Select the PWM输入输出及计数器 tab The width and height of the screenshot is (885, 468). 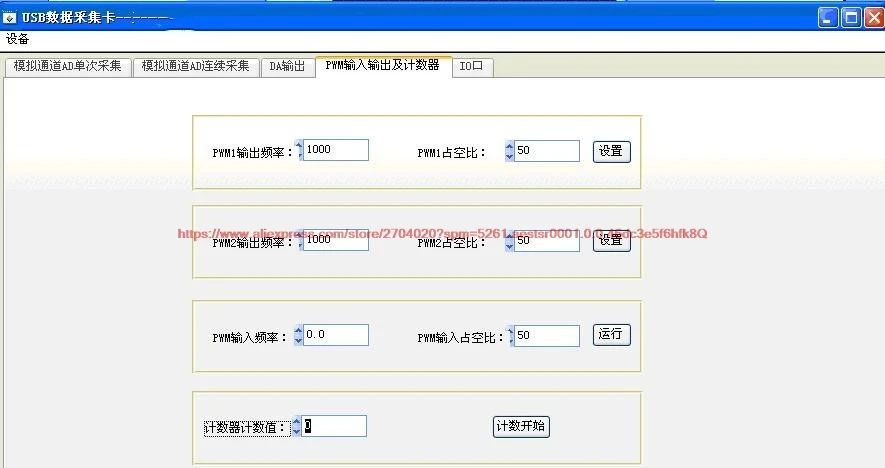click(383, 65)
